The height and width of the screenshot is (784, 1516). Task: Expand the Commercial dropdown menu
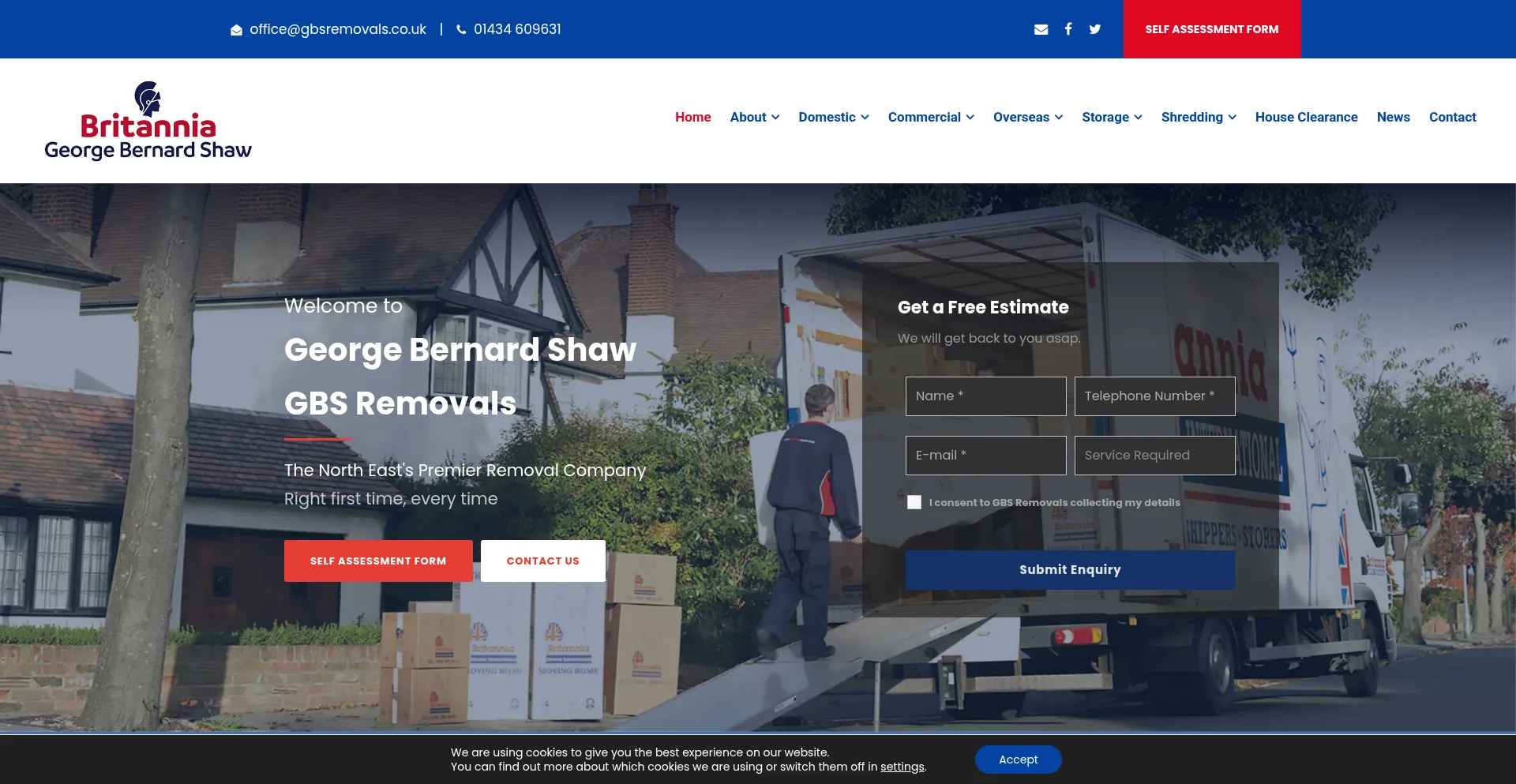(930, 117)
